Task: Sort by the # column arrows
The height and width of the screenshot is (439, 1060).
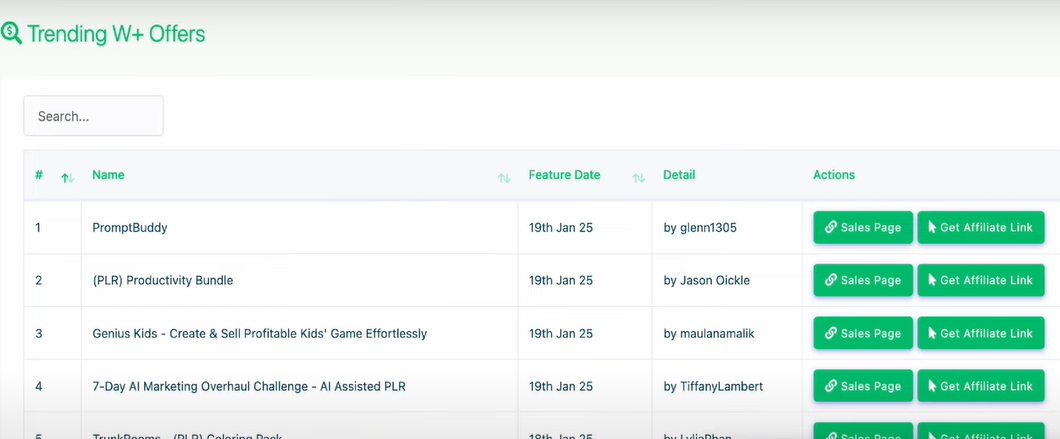Action: point(68,178)
